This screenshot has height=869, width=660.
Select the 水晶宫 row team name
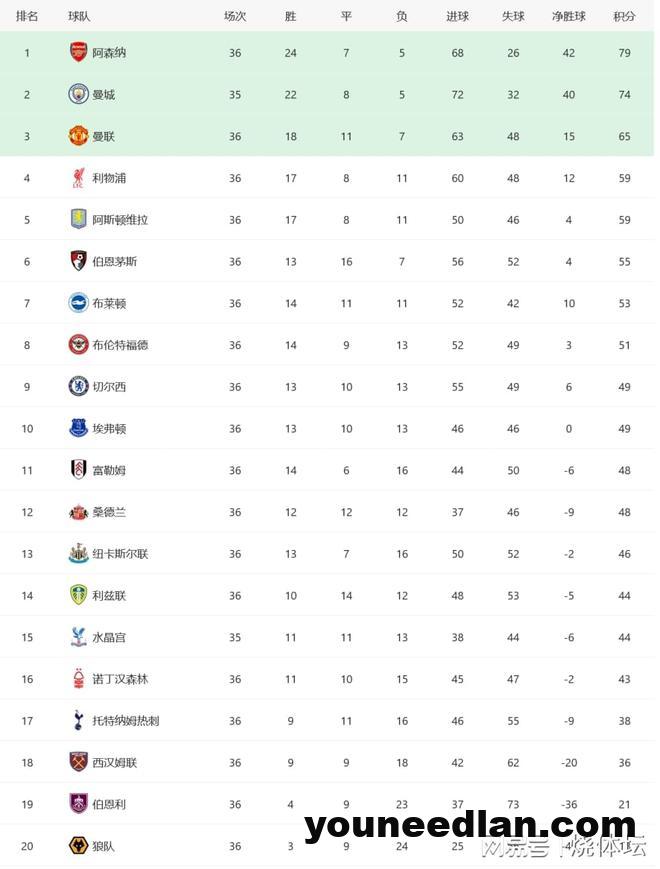tap(109, 637)
